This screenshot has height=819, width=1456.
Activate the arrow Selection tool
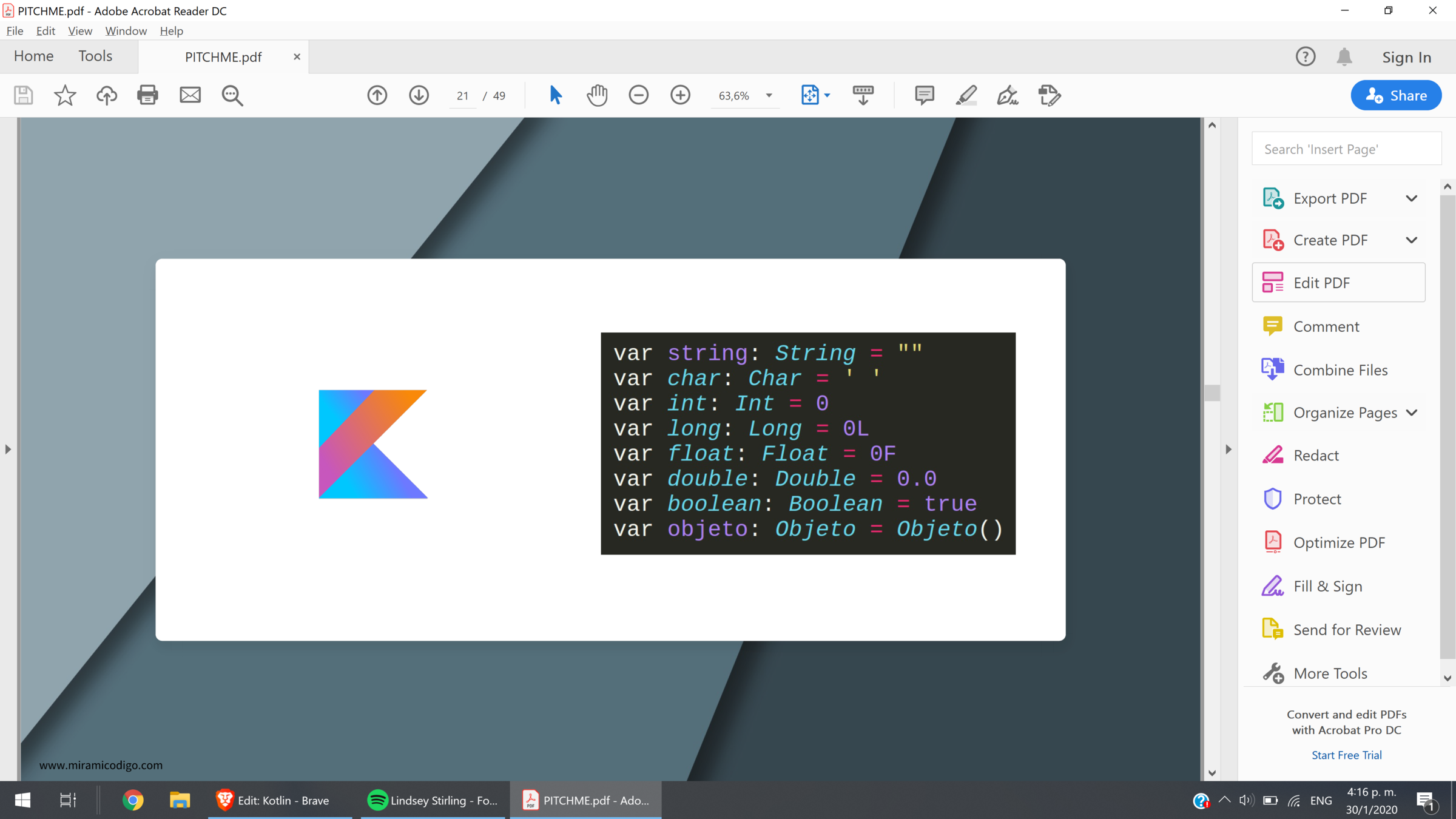(555, 95)
